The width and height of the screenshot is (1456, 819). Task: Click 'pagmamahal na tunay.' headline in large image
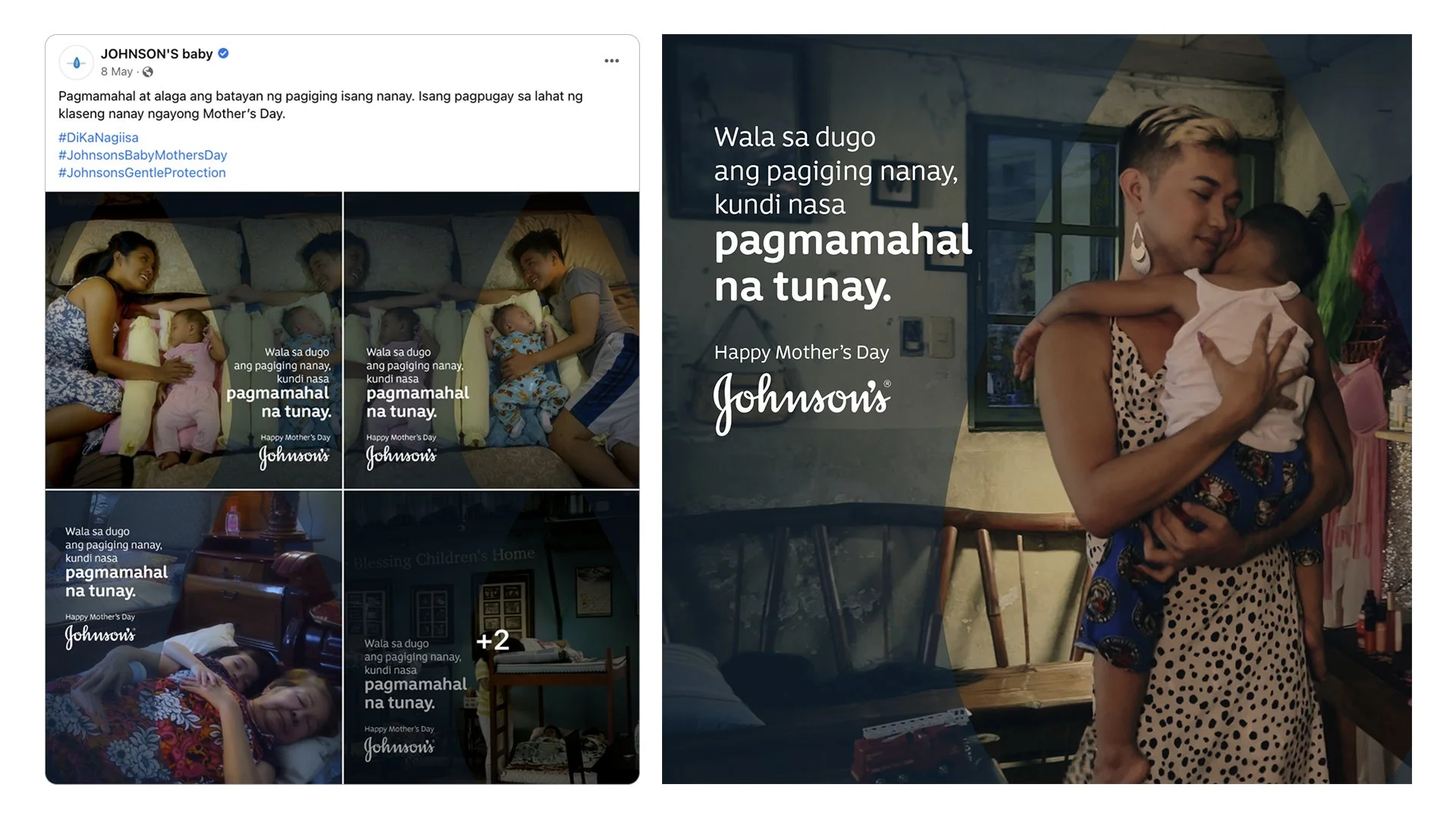click(x=843, y=263)
